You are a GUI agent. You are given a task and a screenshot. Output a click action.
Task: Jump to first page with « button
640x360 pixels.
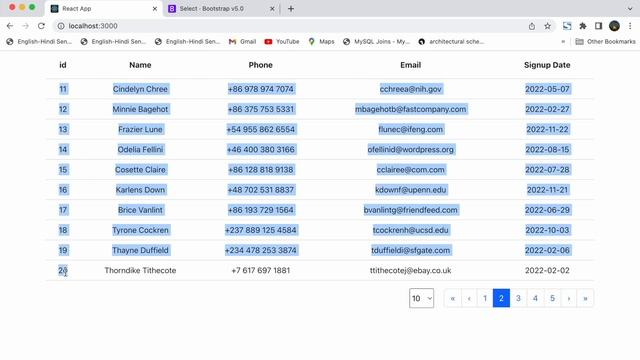coord(453,298)
